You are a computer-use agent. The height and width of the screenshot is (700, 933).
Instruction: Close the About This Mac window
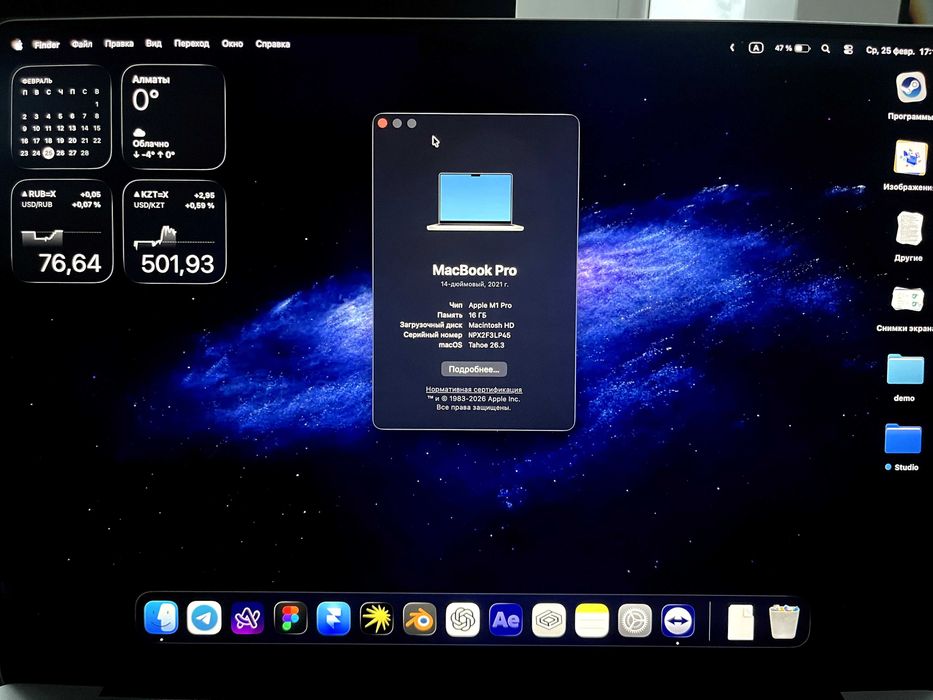pyautogui.click(x=383, y=123)
